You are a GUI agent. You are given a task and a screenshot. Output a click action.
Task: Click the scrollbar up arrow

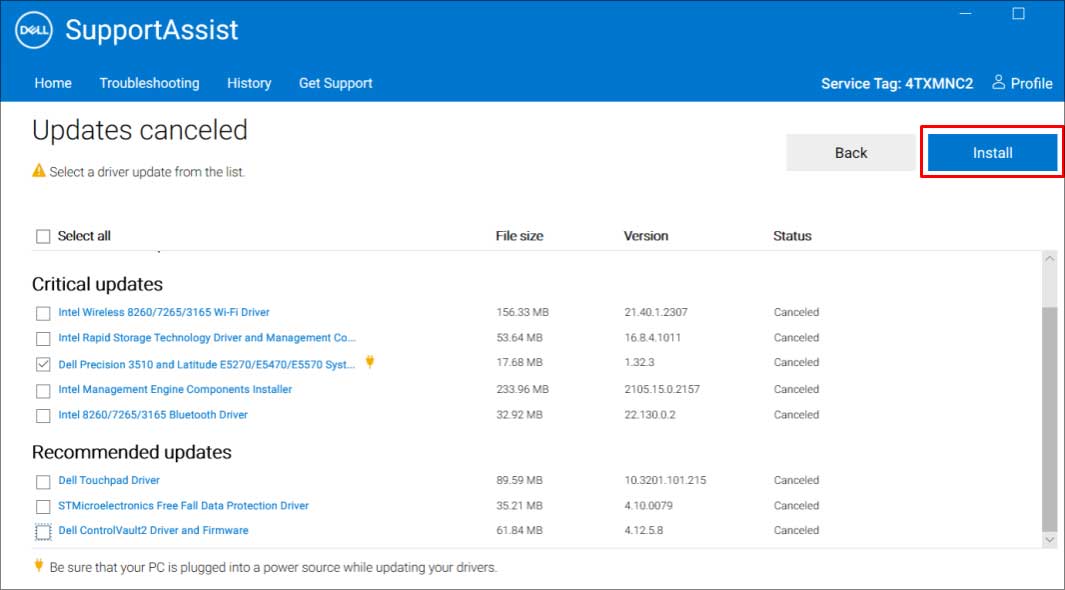click(x=1049, y=259)
